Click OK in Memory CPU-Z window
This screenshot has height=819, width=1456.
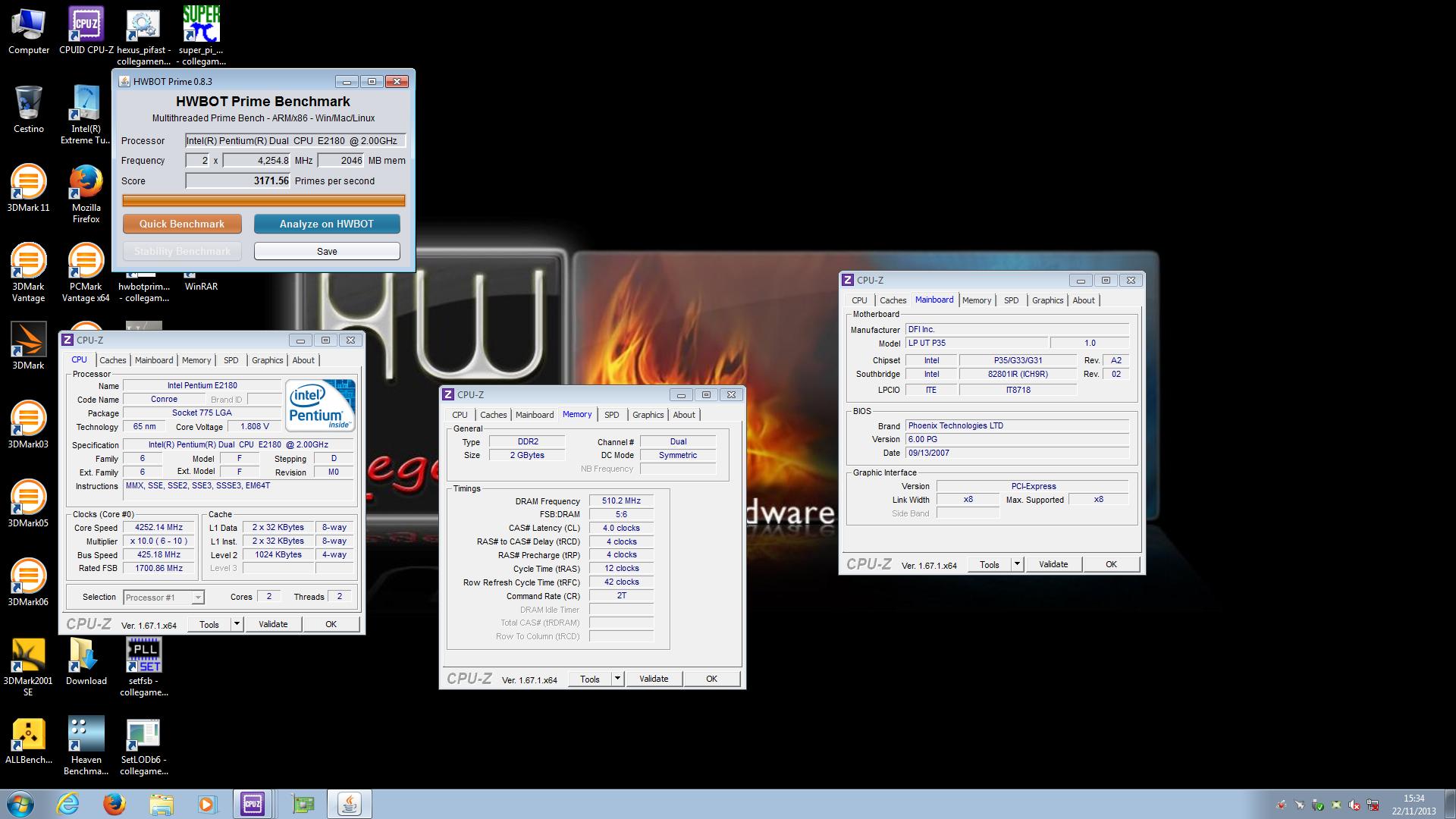(x=711, y=679)
